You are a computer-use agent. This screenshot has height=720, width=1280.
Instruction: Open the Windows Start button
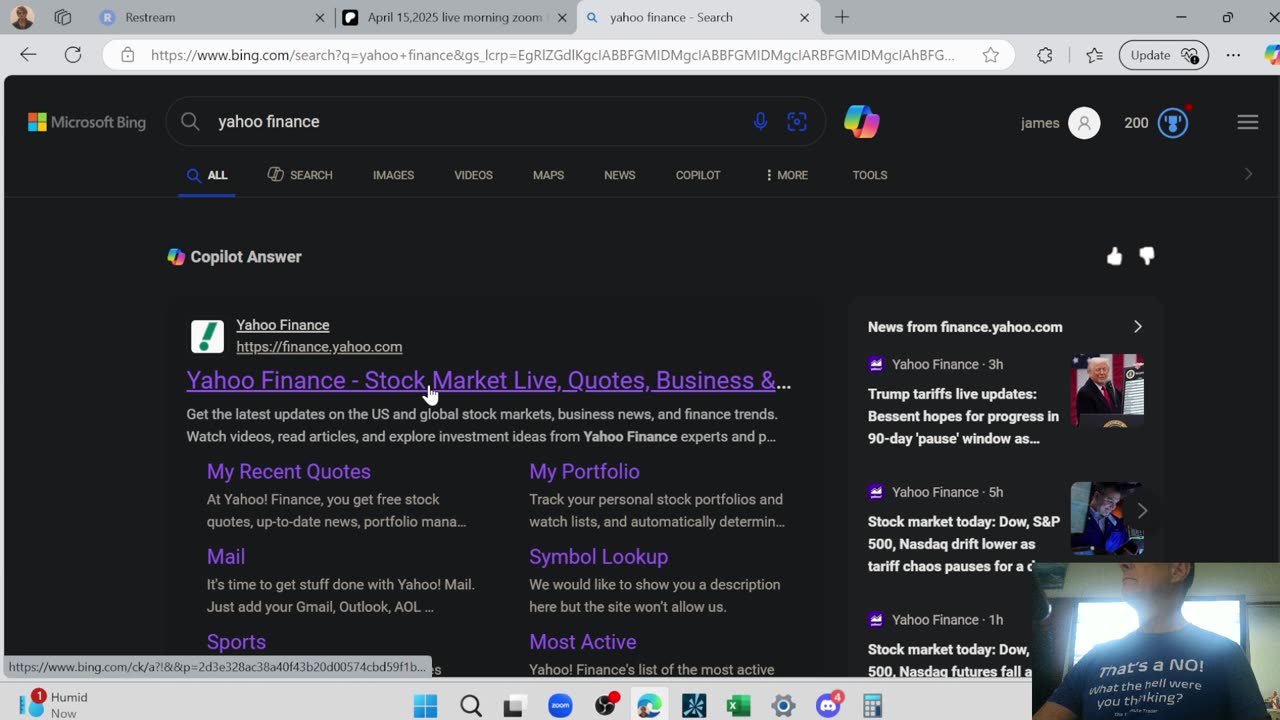point(425,706)
